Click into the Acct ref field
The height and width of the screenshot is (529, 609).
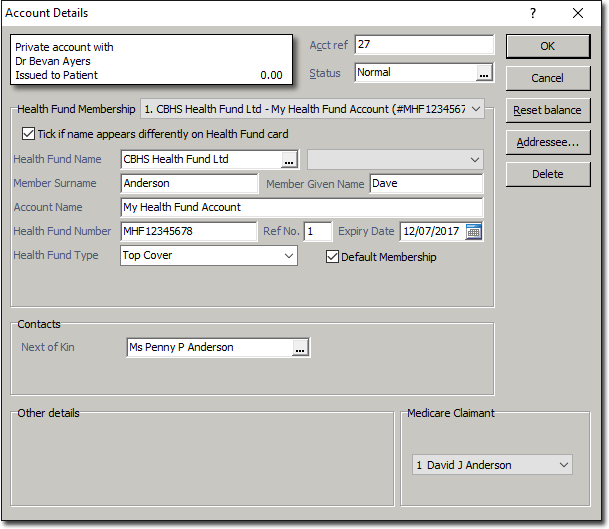(x=424, y=45)
